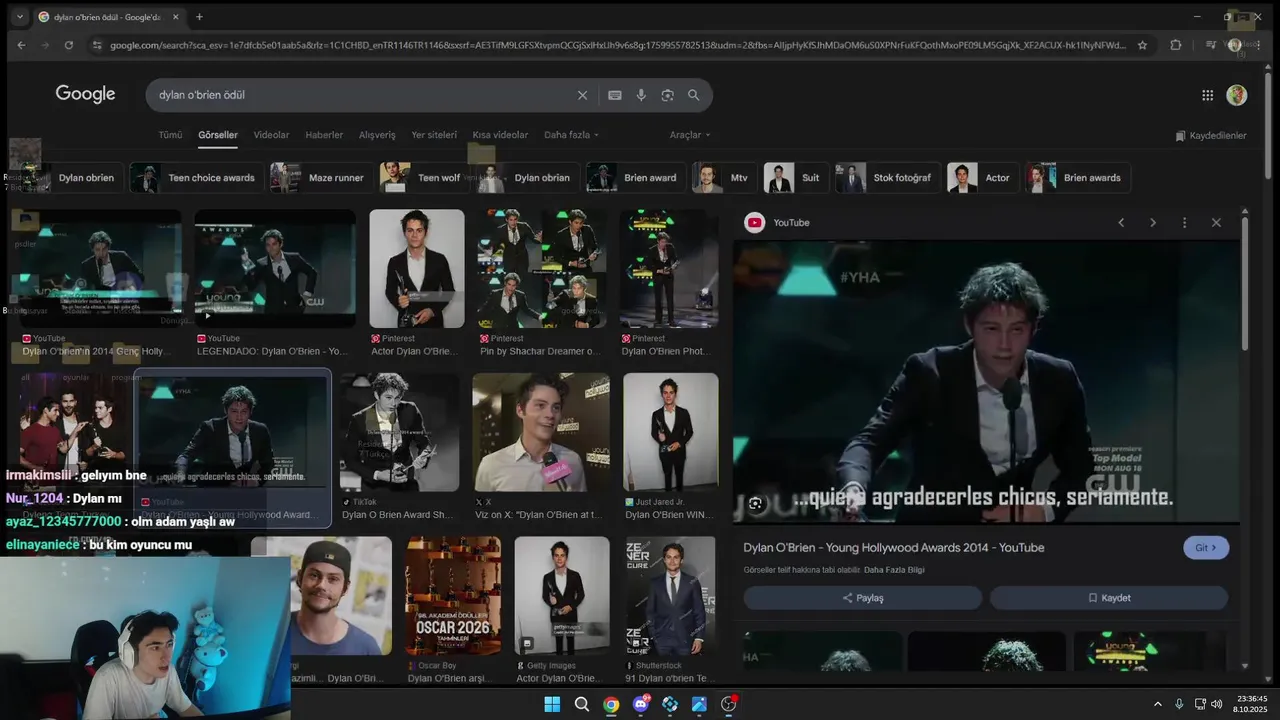Start voice search with microphone

[x=641, y=95]
